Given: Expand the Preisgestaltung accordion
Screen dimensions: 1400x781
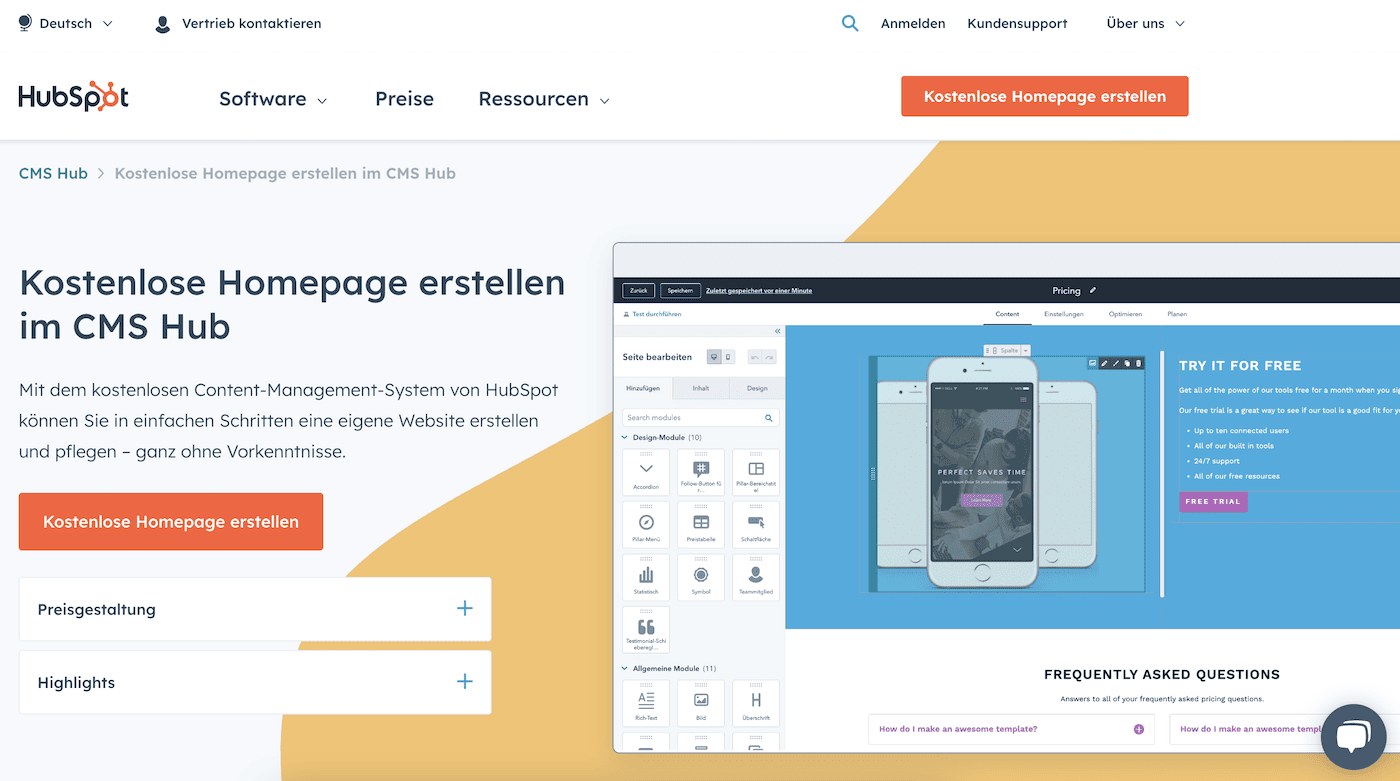Looking at the screenshot, I should (x=255, y=609).
